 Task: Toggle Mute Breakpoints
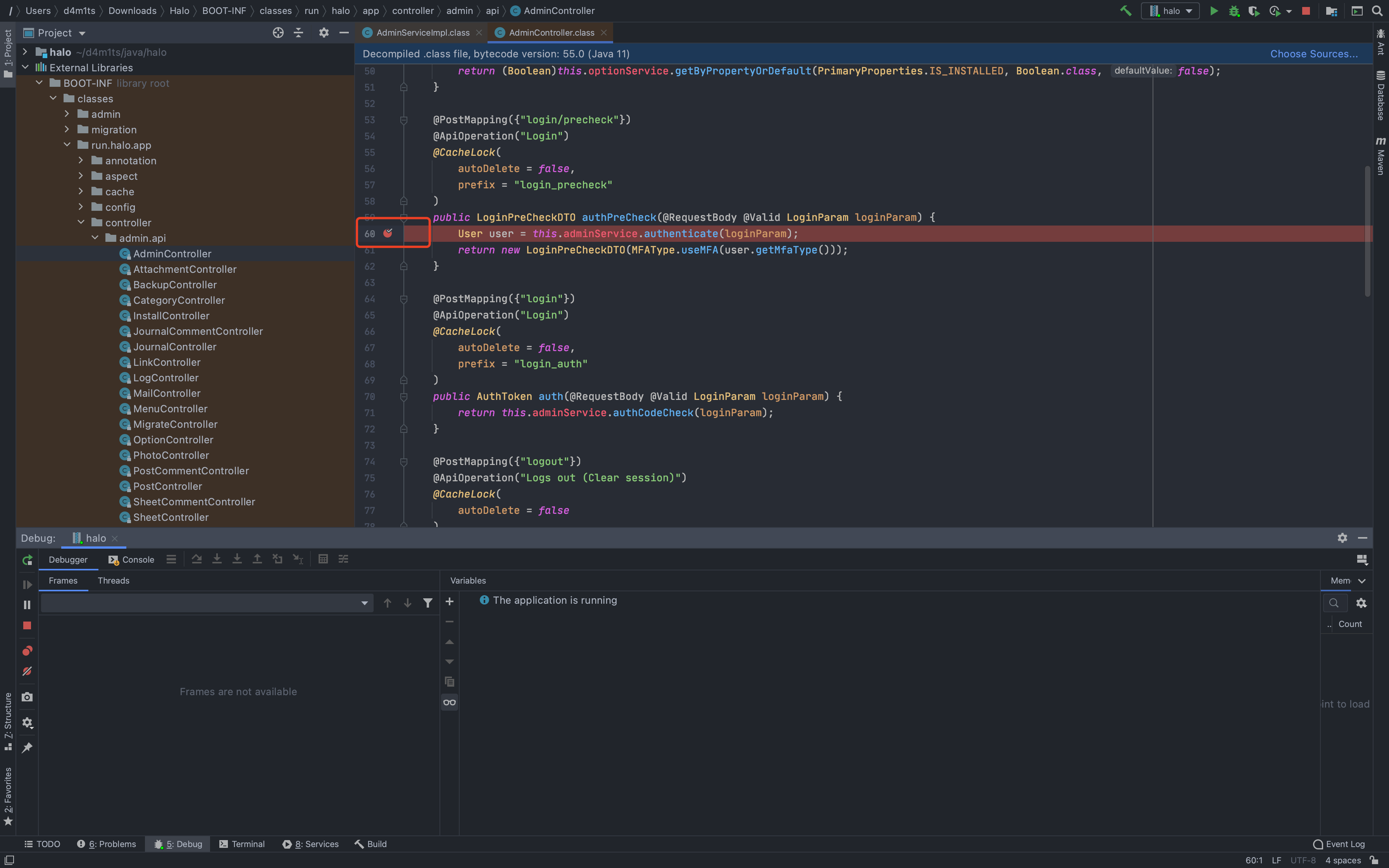coord(27,671)
